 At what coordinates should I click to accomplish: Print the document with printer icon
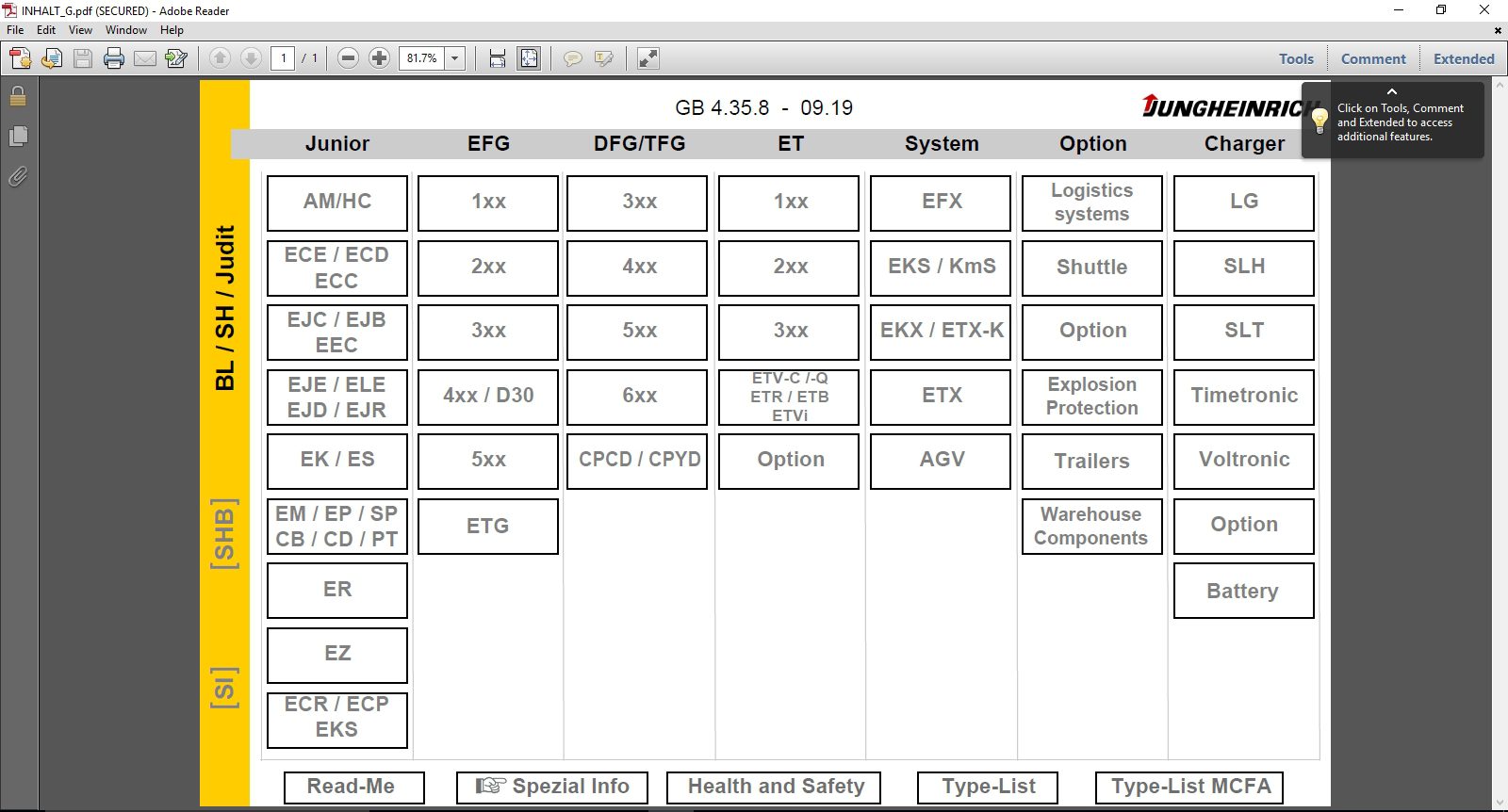pyautogui.click(x=114, y=58)
